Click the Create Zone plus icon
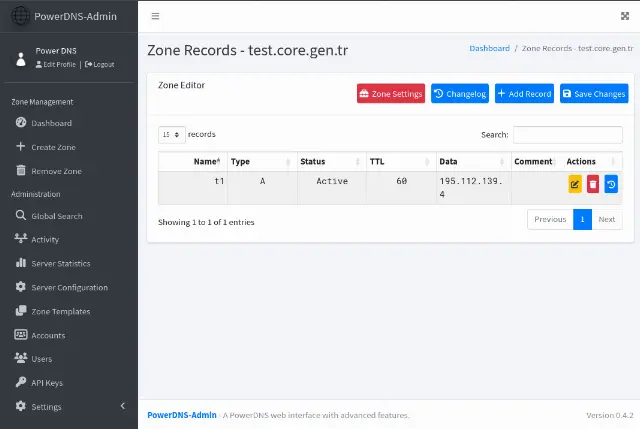The image size is (640, 429). [x=20, y=146]
